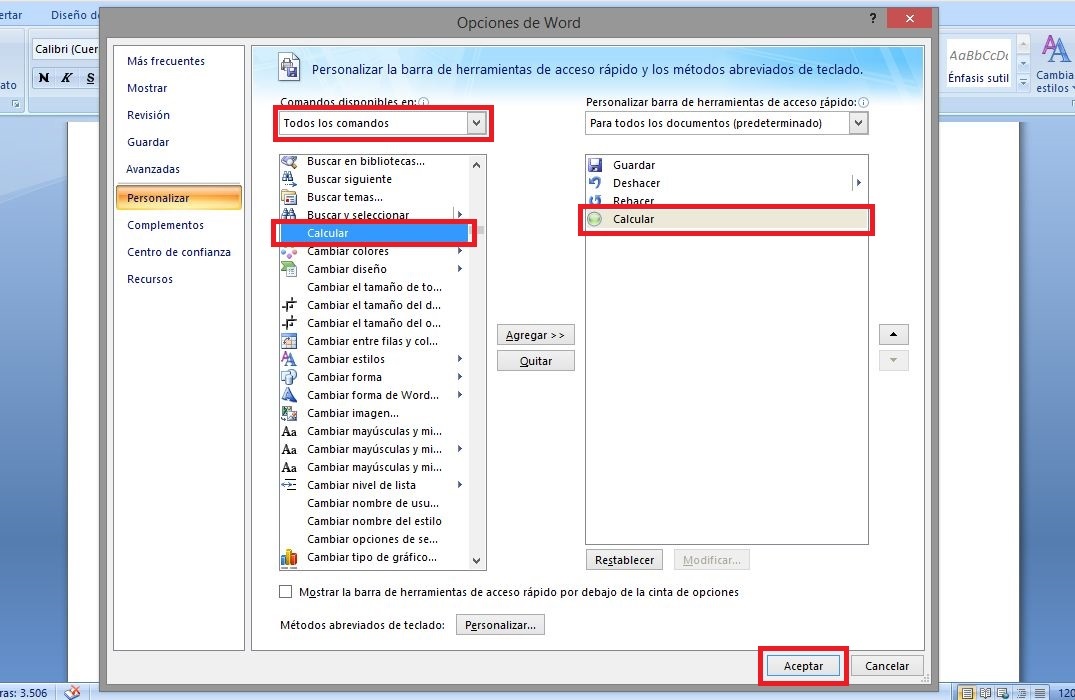Click the Buscar en bibliotecas icon
Image resolution: width=1075 pixels, height=700 pixels.
(x=289, y=161)
